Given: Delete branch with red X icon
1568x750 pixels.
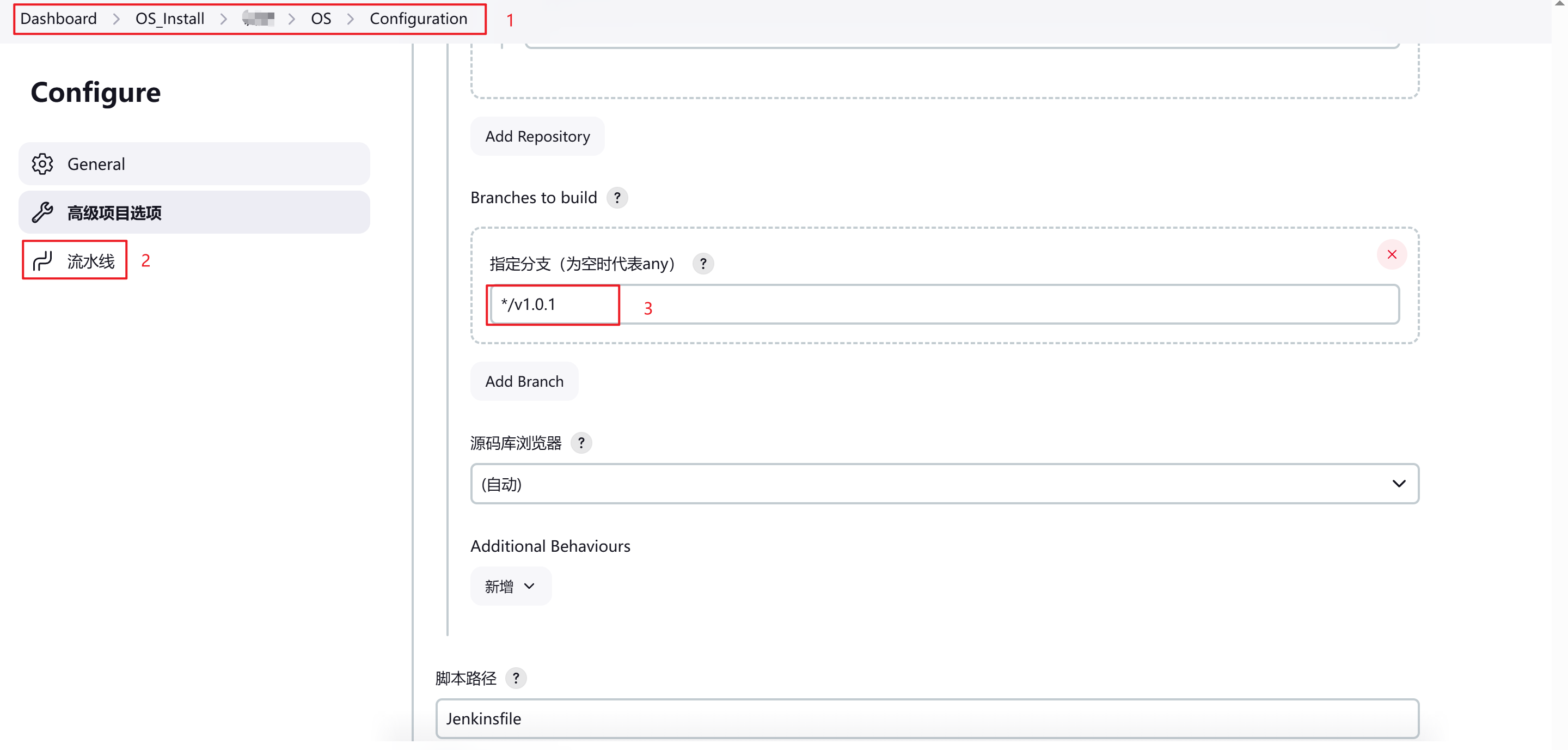Looking at the screenshot, I should [1392, 254].
